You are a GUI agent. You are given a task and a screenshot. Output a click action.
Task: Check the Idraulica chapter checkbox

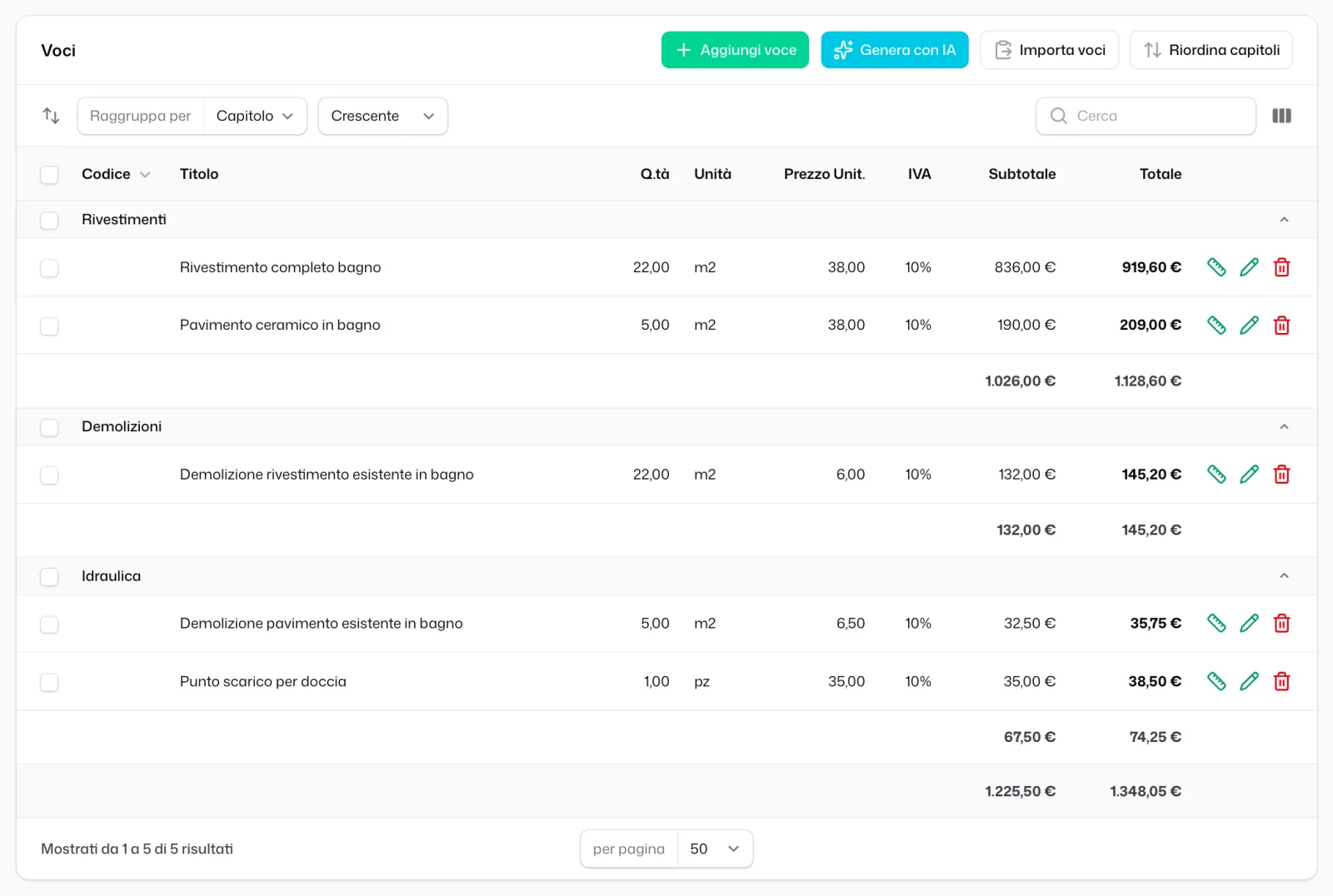coord(49,576)
